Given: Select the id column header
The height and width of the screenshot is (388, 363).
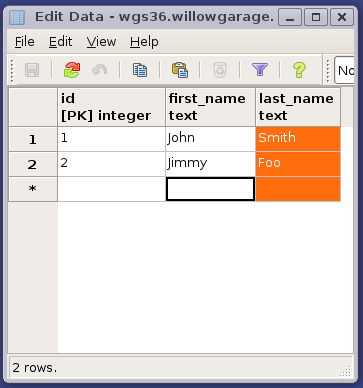Looking at the screenshot, I should coord(111,107).
